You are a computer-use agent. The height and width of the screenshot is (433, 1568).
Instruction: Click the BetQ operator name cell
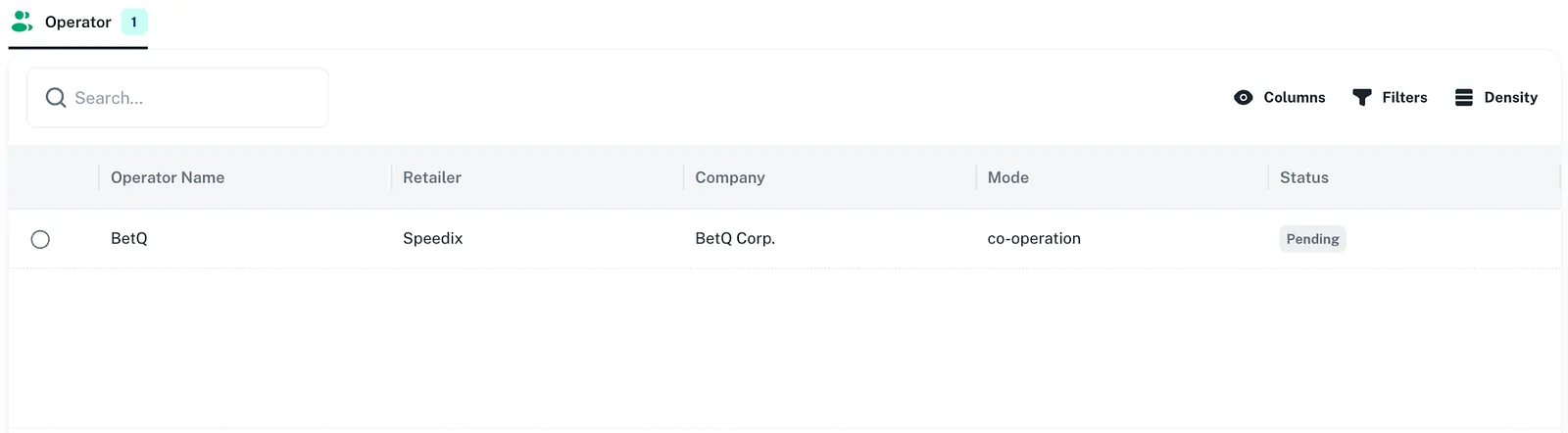pyautogui.click(x=129, y=239)
